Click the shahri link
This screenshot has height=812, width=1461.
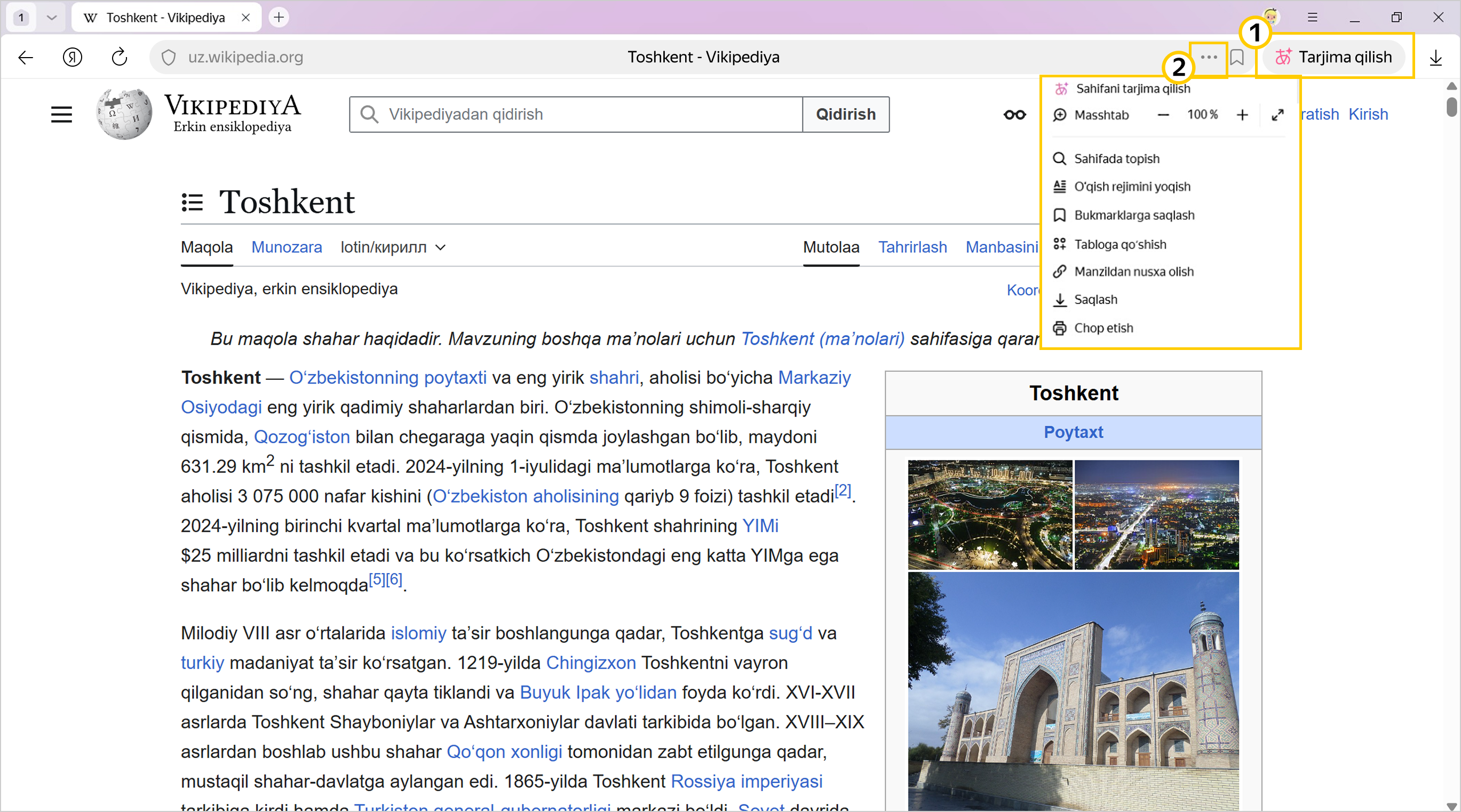(x=614, y=378)
